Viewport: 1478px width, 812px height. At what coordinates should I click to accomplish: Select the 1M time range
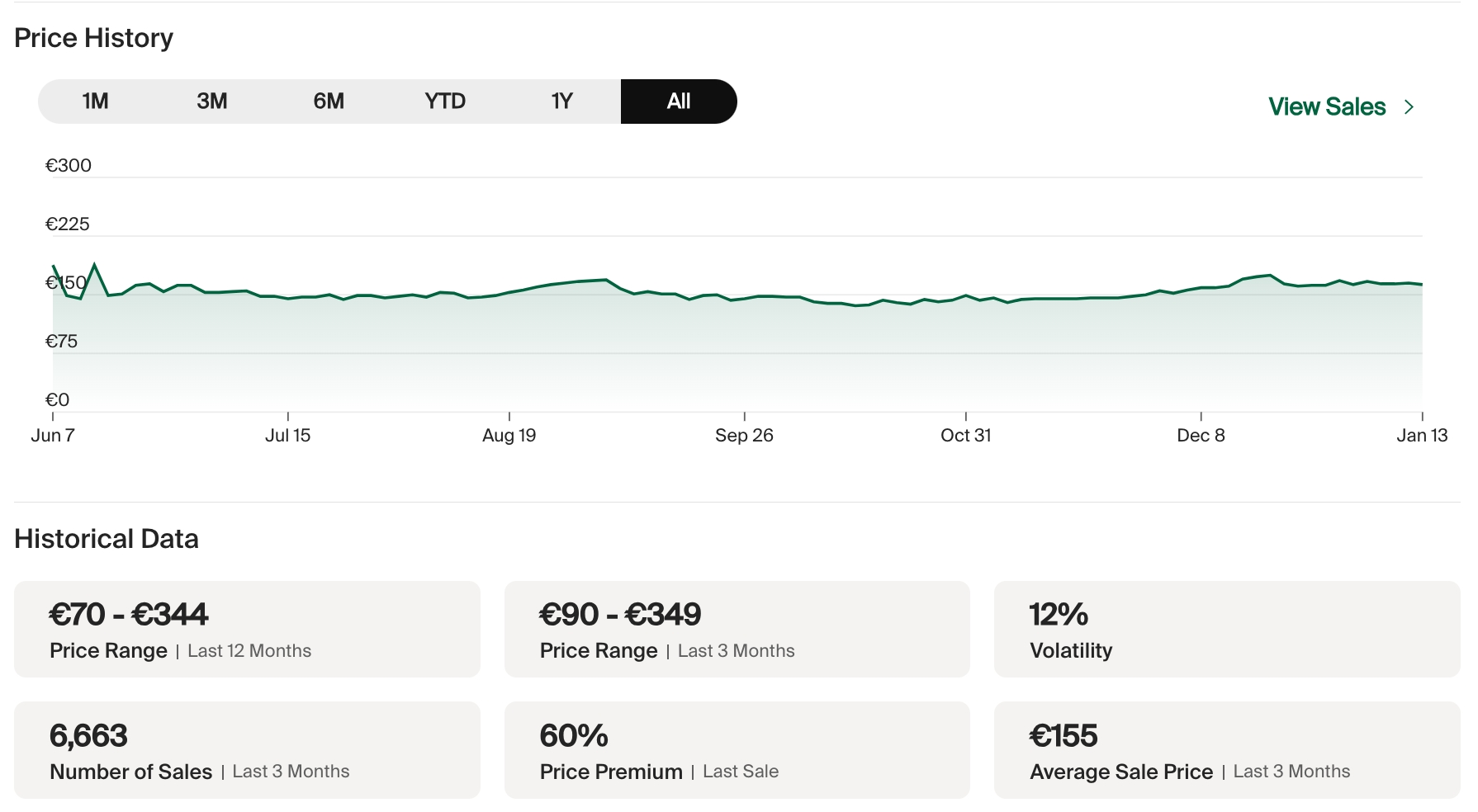pyautogui.click(x=96, y=101)
